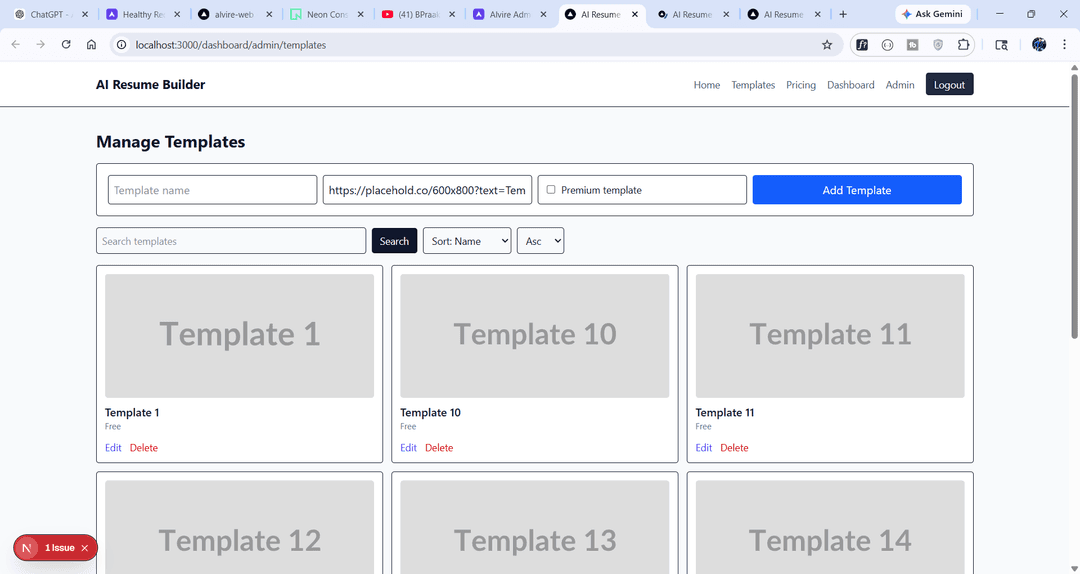Click the address bar URL
Screen dimensions: 1080x574
click(231, 45)
